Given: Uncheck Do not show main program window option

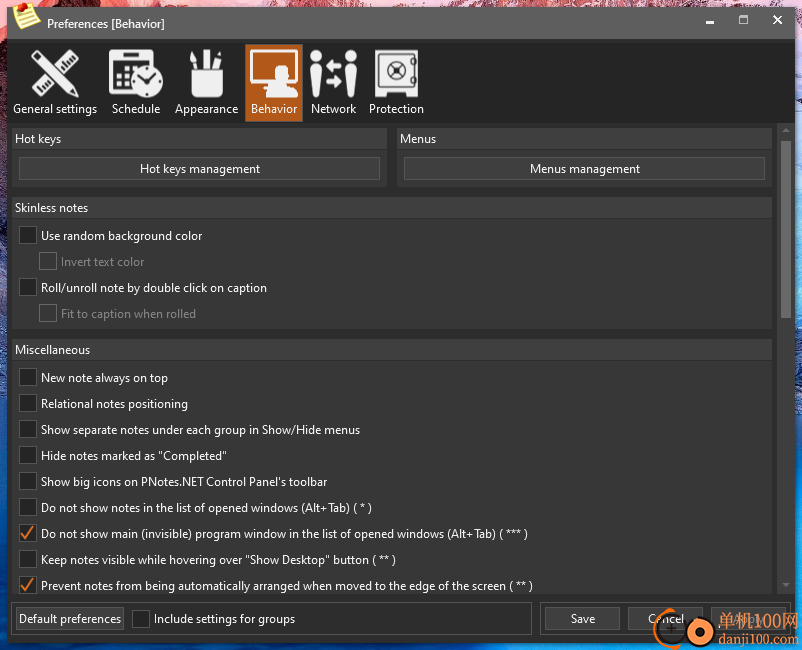Looking at the screenshot, I should 28,533.
